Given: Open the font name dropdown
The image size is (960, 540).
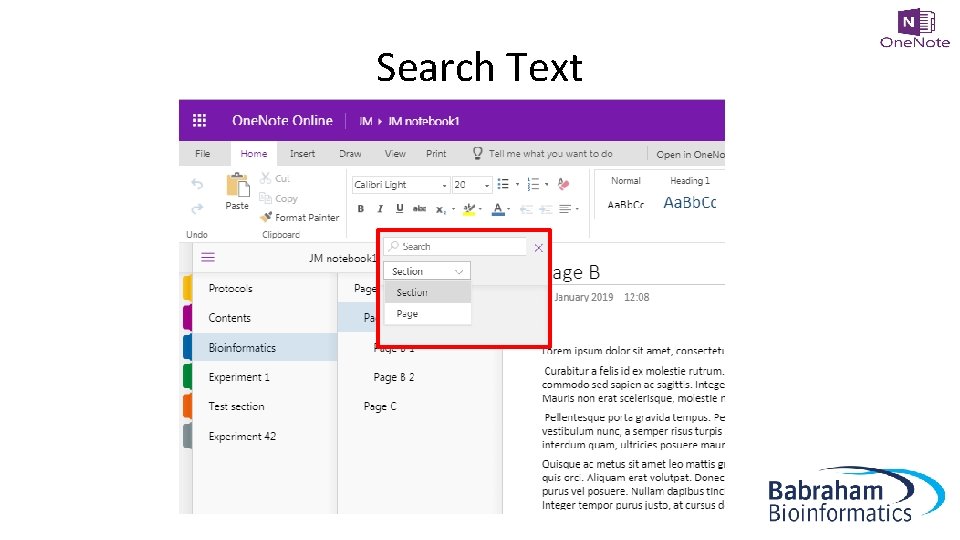Looking at the screenshot, I should 444,185.
